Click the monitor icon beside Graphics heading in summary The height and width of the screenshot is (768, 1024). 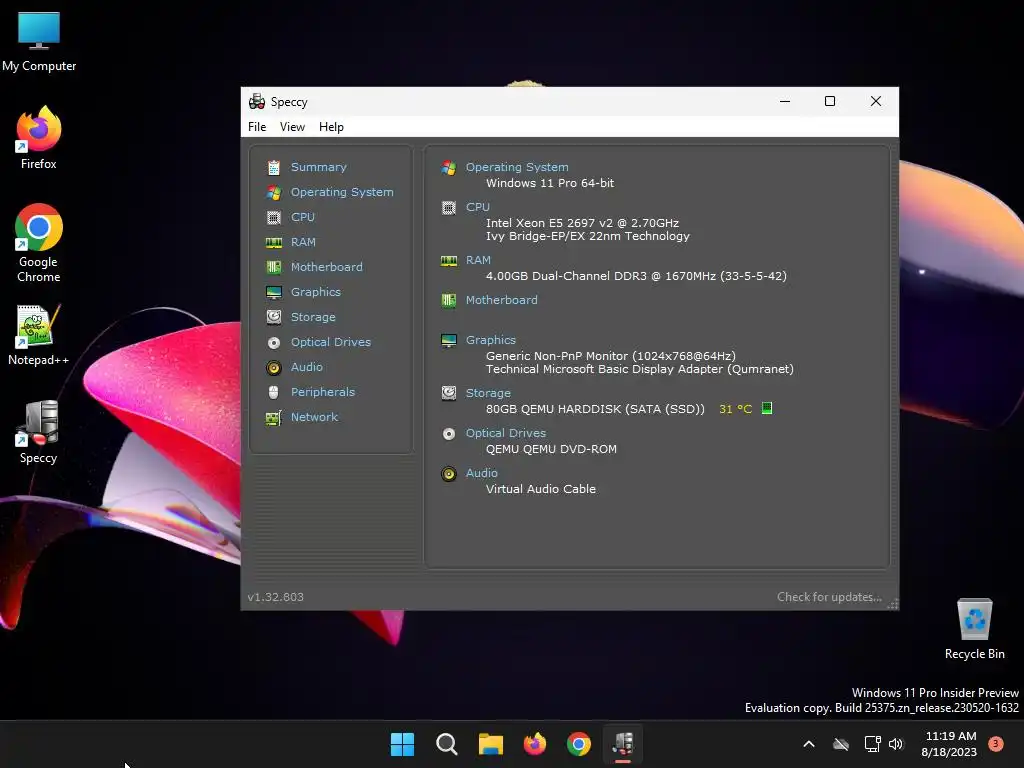(x=449, y=340)
